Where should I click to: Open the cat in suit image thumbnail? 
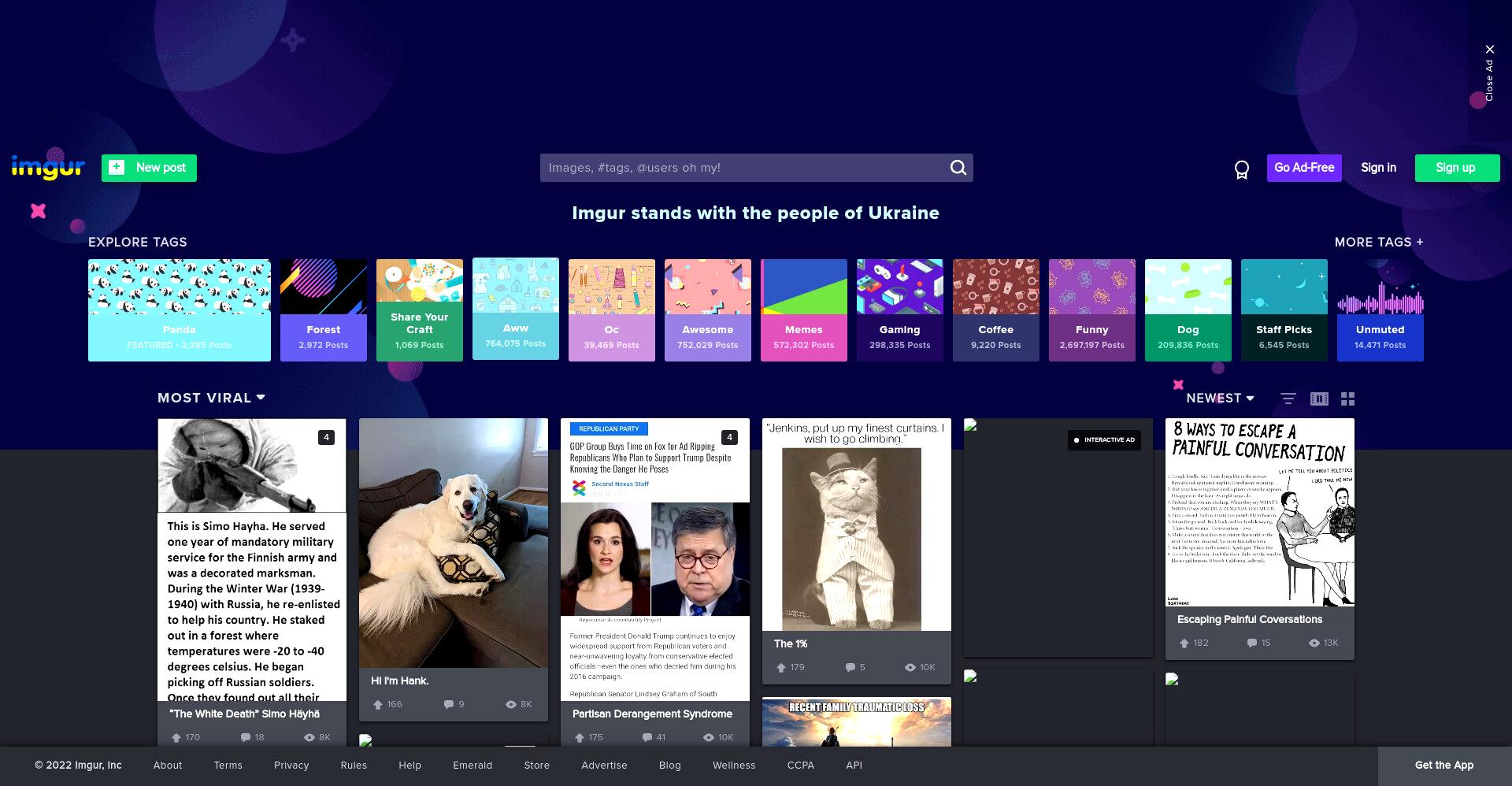pos(857,525)
